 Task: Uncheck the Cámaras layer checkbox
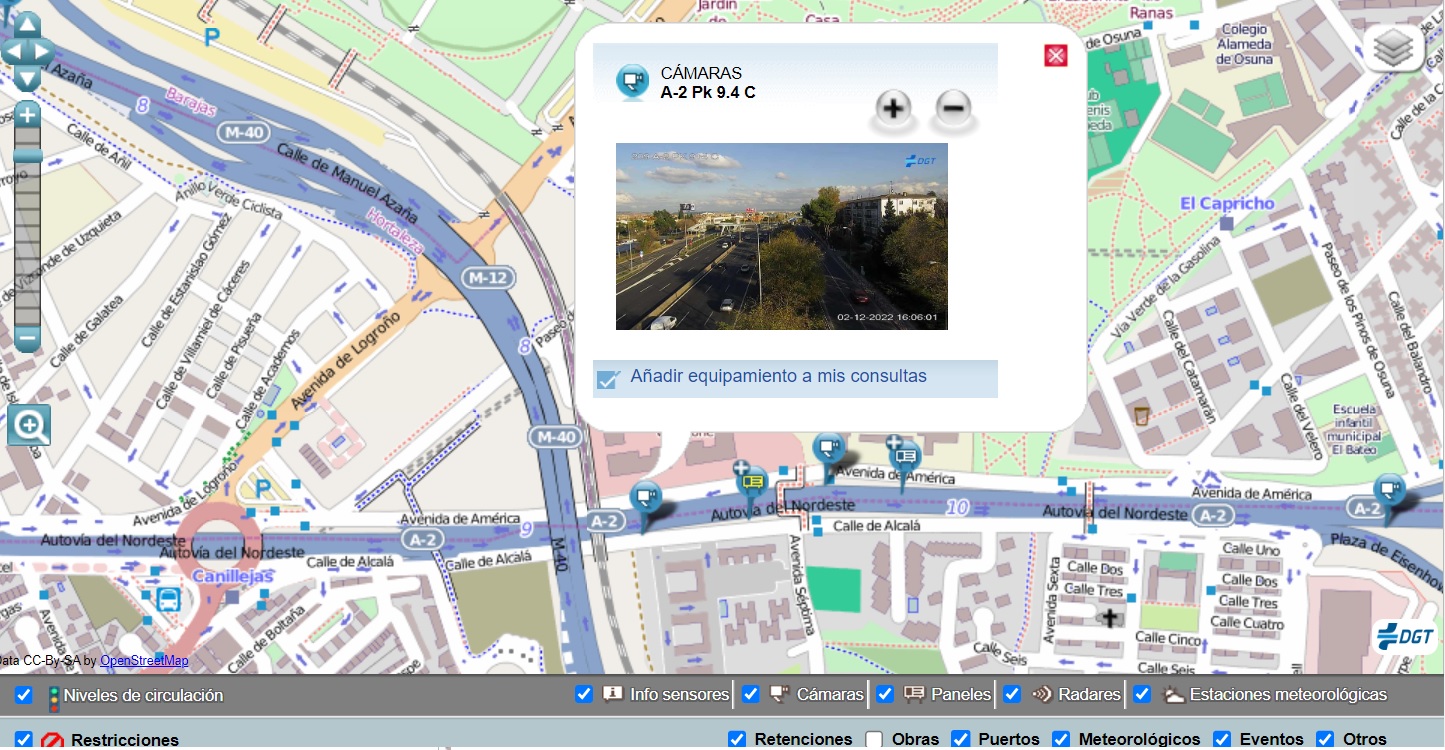click(x=751, y=694)
